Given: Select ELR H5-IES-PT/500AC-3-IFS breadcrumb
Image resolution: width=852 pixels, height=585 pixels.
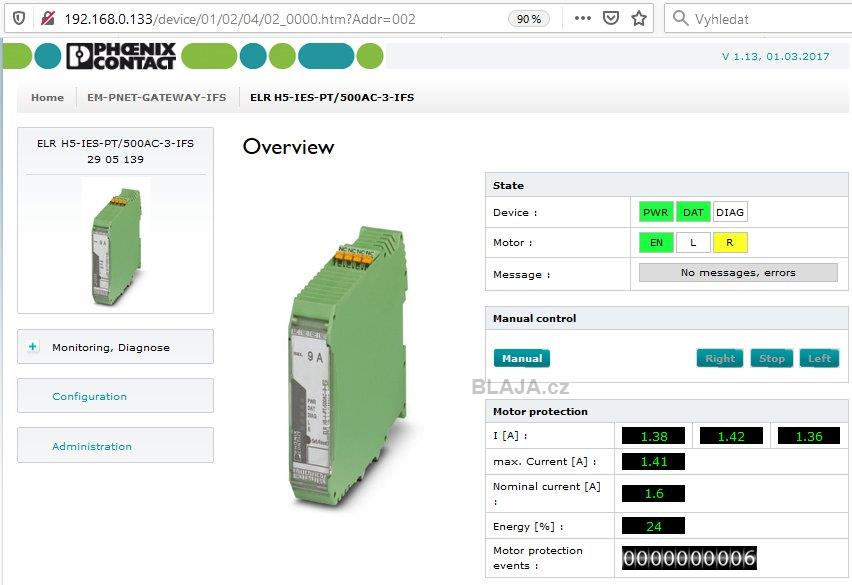Looking at the screenshot, I should coord(332,98).
